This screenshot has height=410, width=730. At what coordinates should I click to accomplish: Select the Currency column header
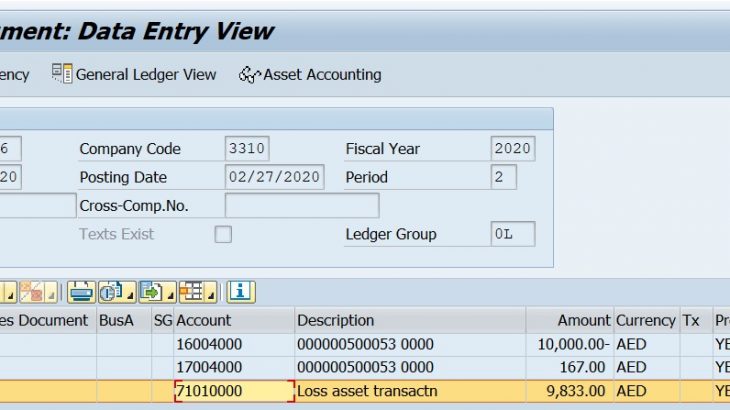647,320
